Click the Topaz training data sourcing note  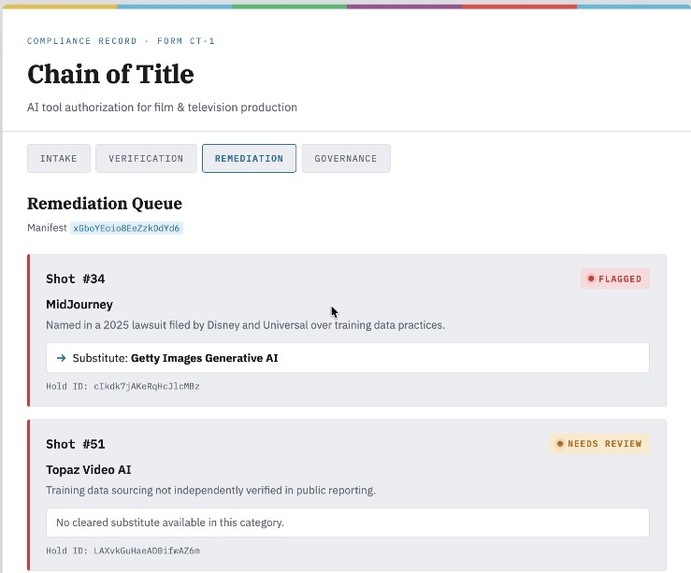pyautogui.click(x=211, y=490)
